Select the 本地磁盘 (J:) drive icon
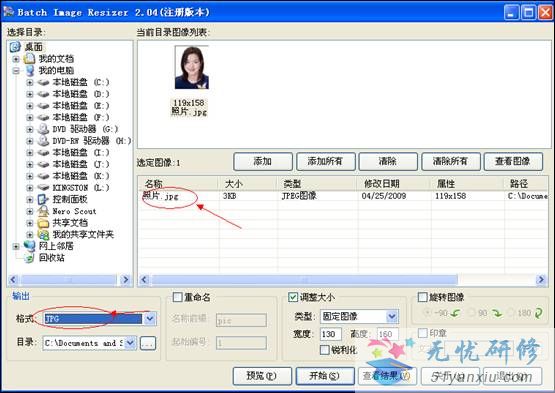The image size is (555, 393). pos(43,164)
